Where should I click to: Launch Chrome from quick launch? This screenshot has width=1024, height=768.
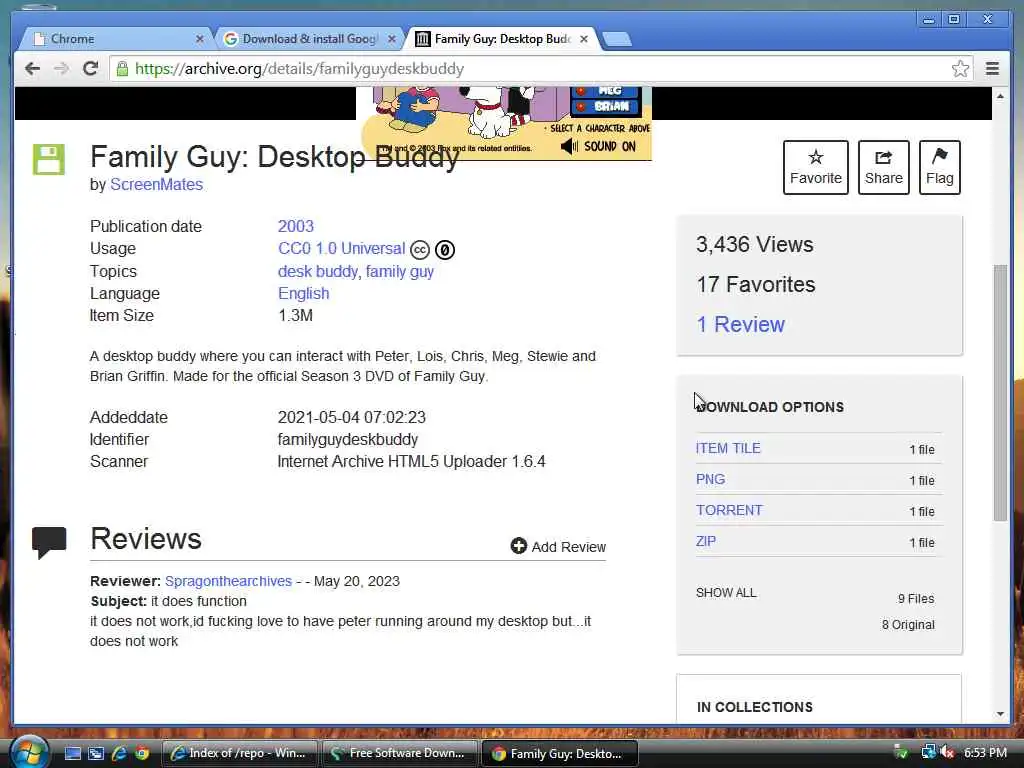point(142,753)
